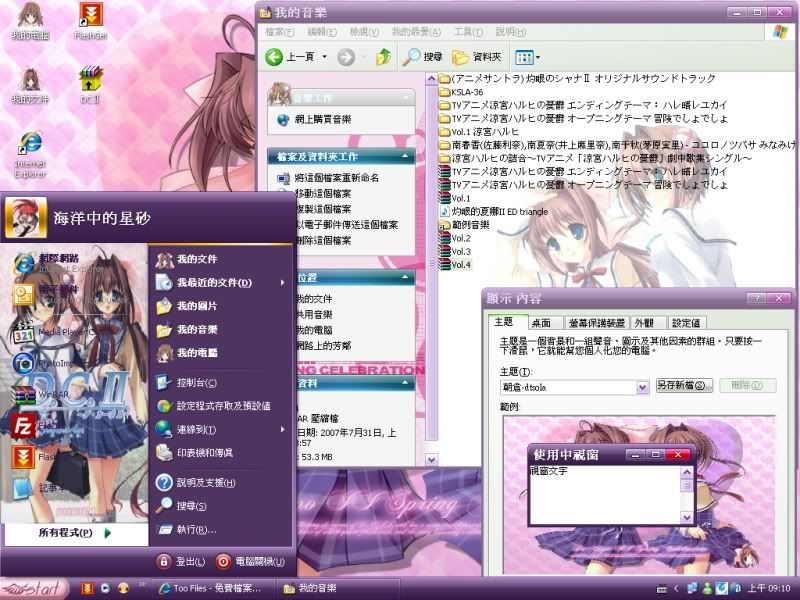Click 以電子郵件傳送這個檔案 link
The height and width of the screenshot is (600, 800).
coord(347,224)
